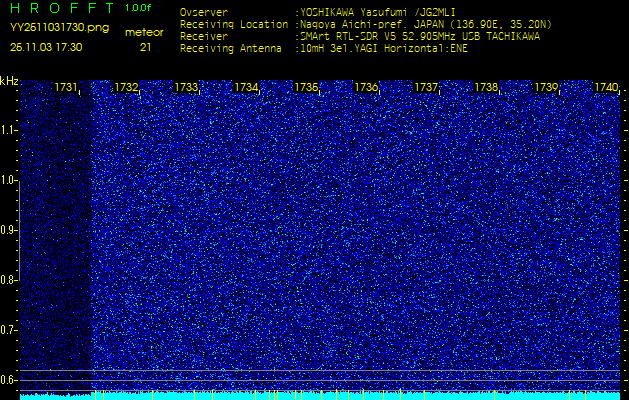Screen dimensions: 629x400
Task: Click the kHz axis unit label
Action: click(x=9, y=81)
